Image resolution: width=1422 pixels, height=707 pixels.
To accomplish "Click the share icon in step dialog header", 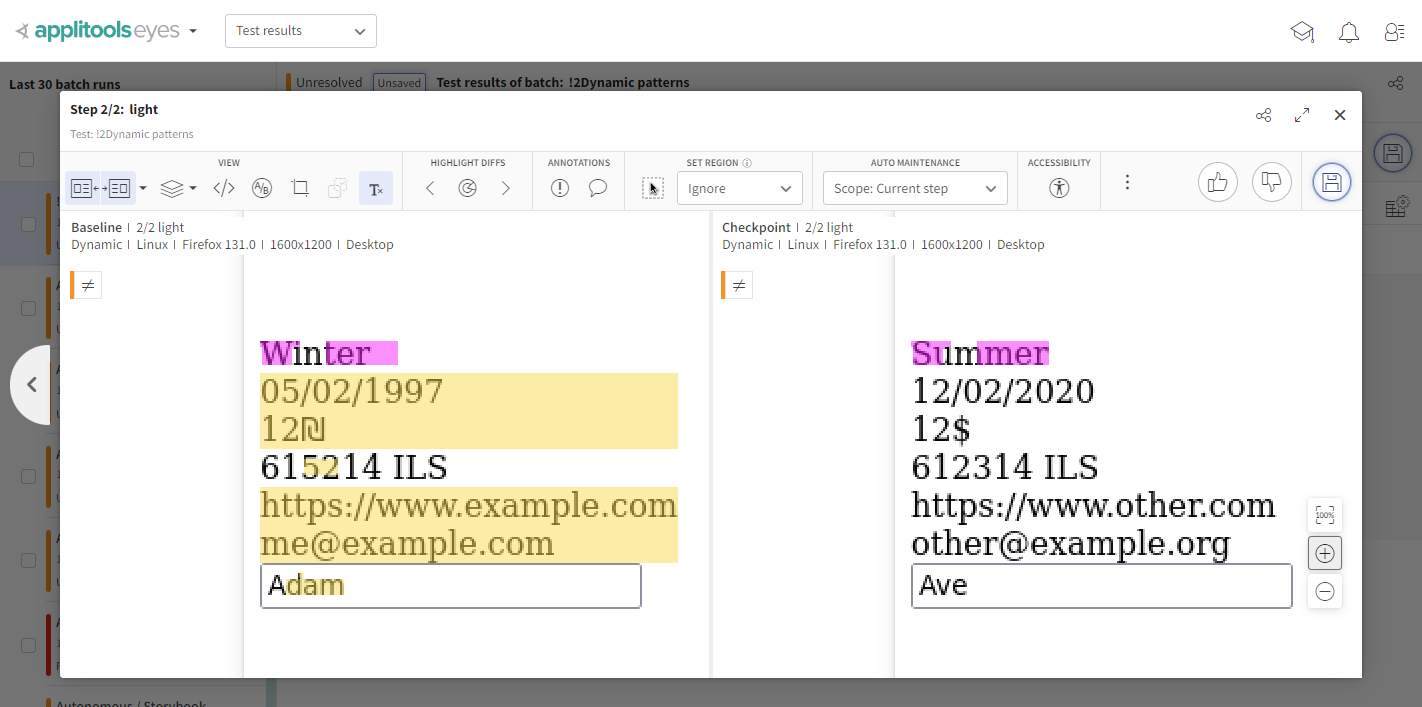I will [x=1263, y=115].
